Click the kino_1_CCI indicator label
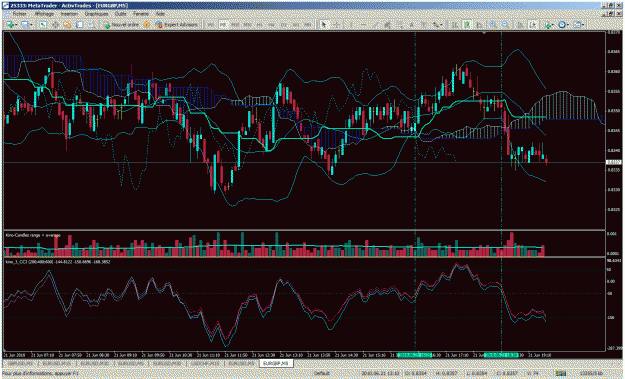The width and height of the screenshot is (625, 379). tap(58, 262)
